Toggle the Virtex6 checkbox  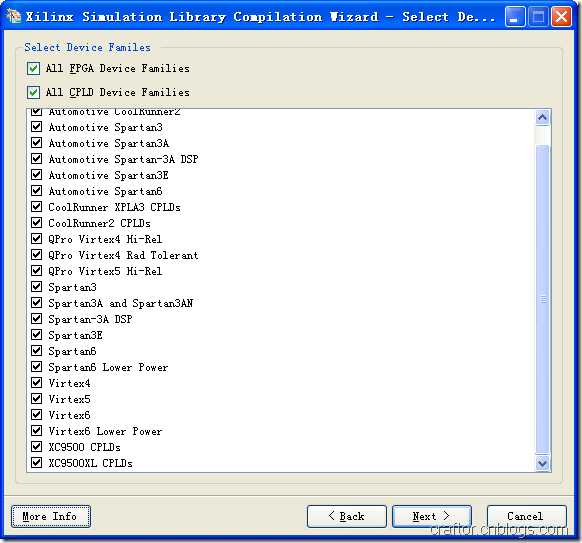36,415
